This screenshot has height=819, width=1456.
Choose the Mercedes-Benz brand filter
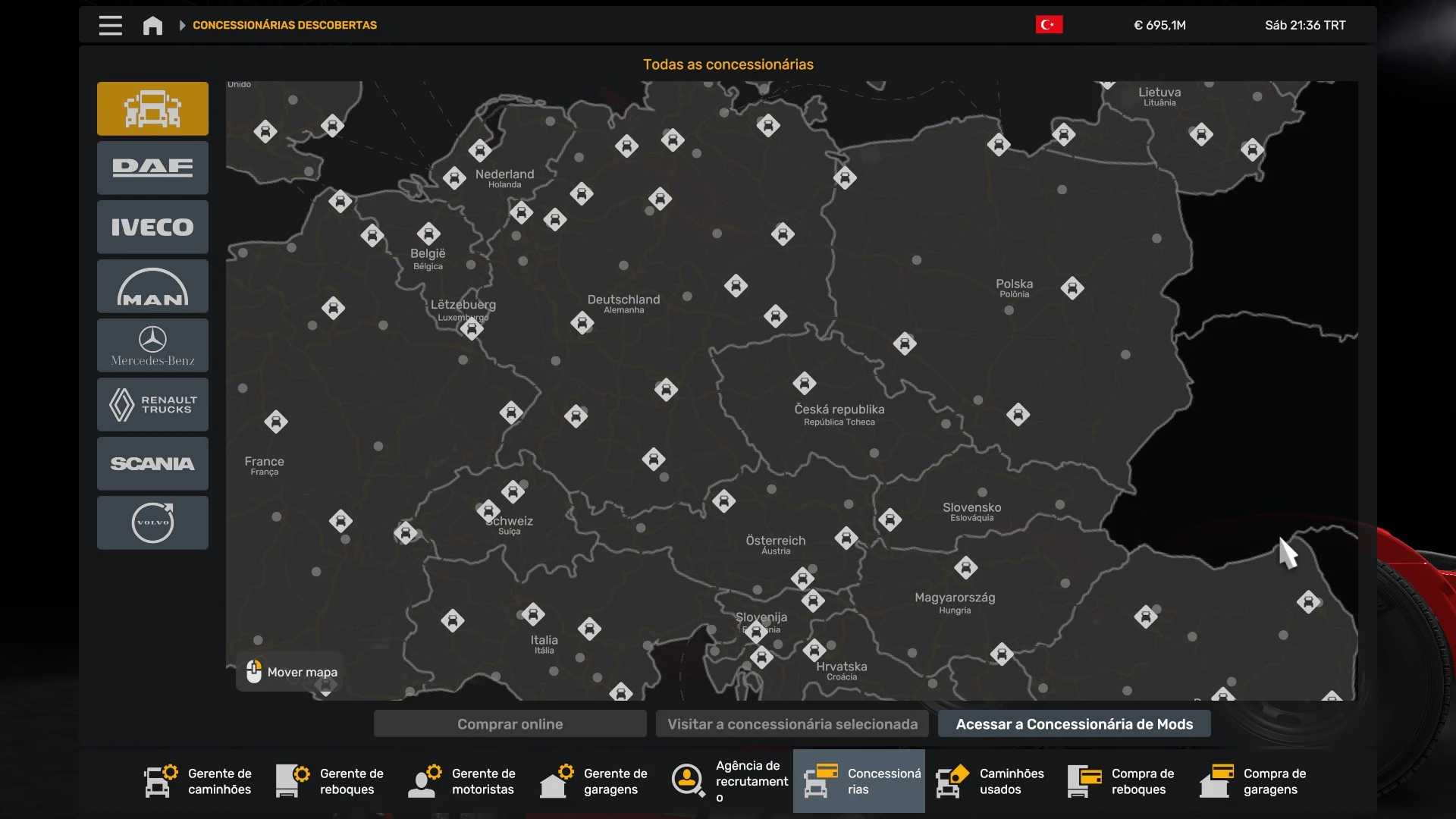pos(152,345)
